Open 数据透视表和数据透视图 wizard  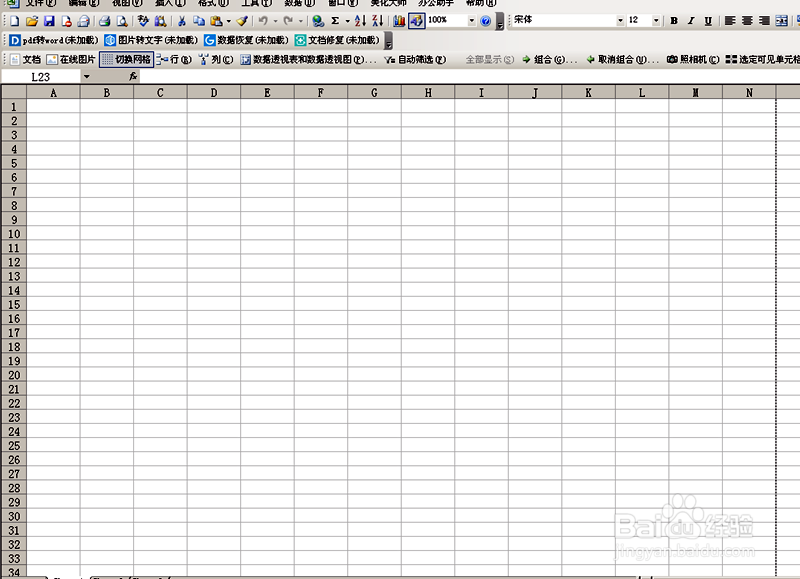click(x=309, y=60)
